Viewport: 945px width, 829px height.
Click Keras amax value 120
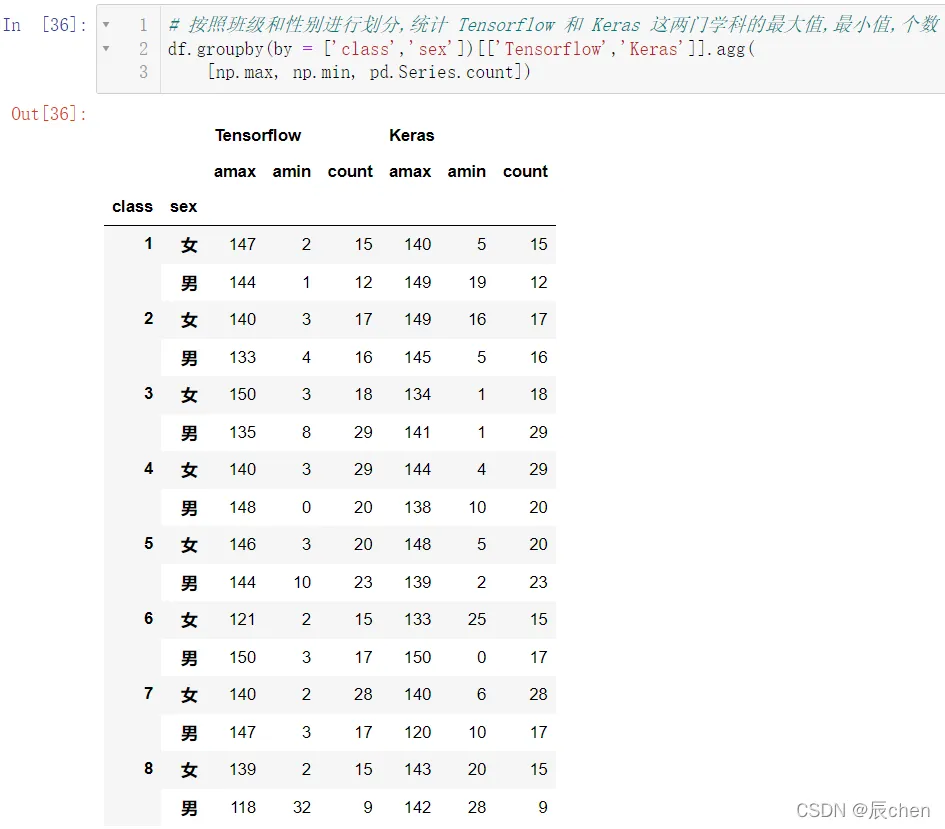pyautogui.click(x=418, y=733)
